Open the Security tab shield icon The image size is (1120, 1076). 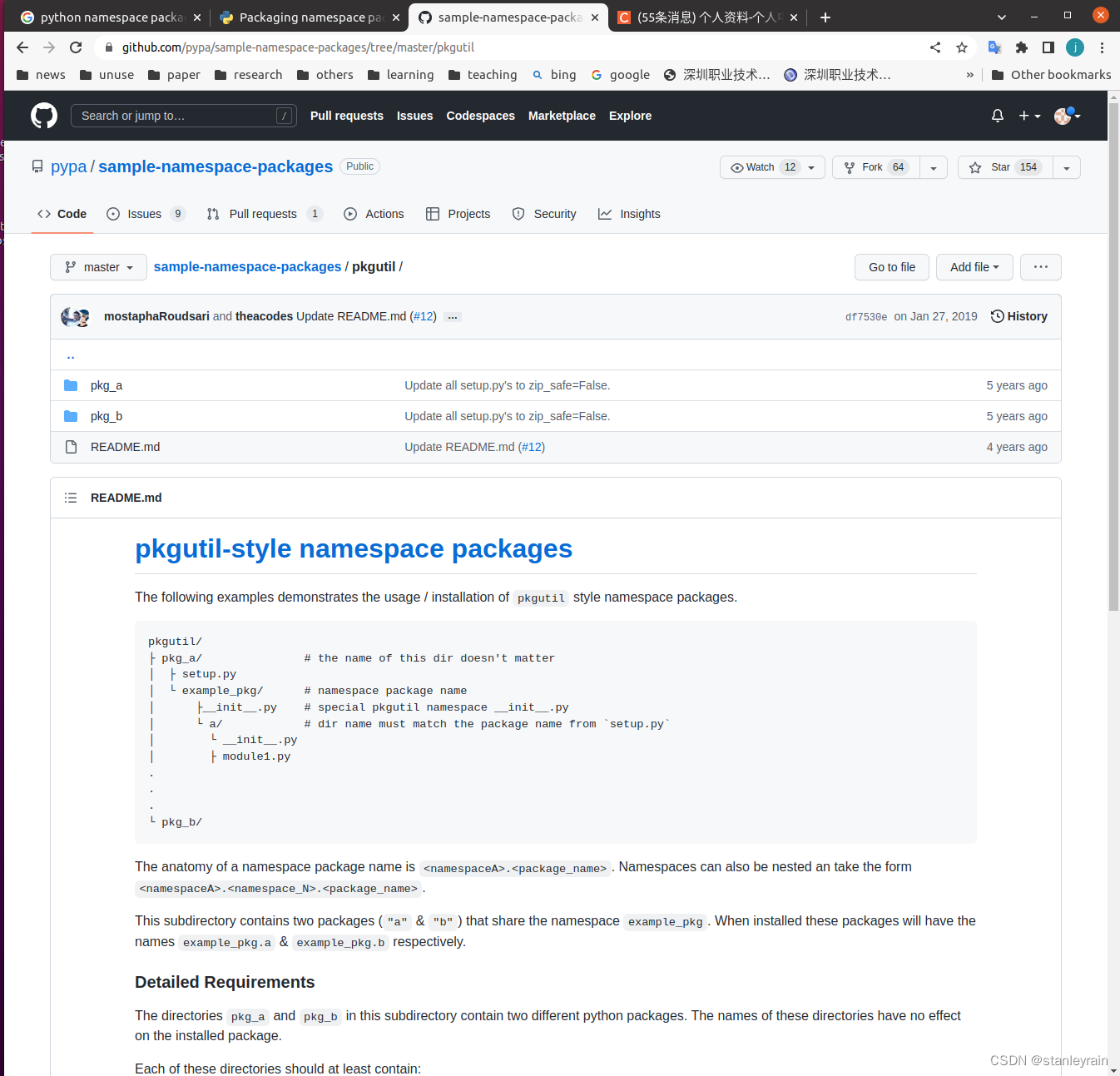click(518, 214)
